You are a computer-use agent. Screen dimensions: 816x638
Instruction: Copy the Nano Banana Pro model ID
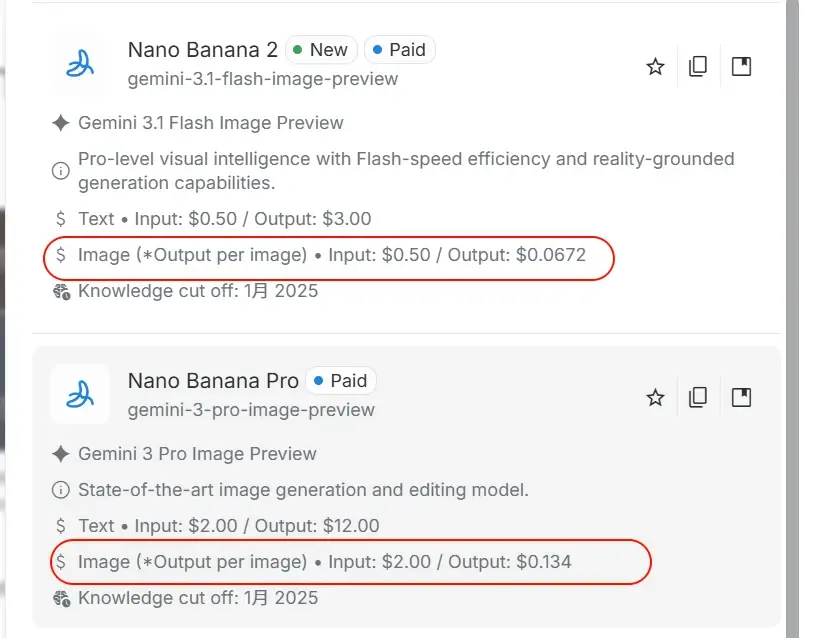point(698,398)
